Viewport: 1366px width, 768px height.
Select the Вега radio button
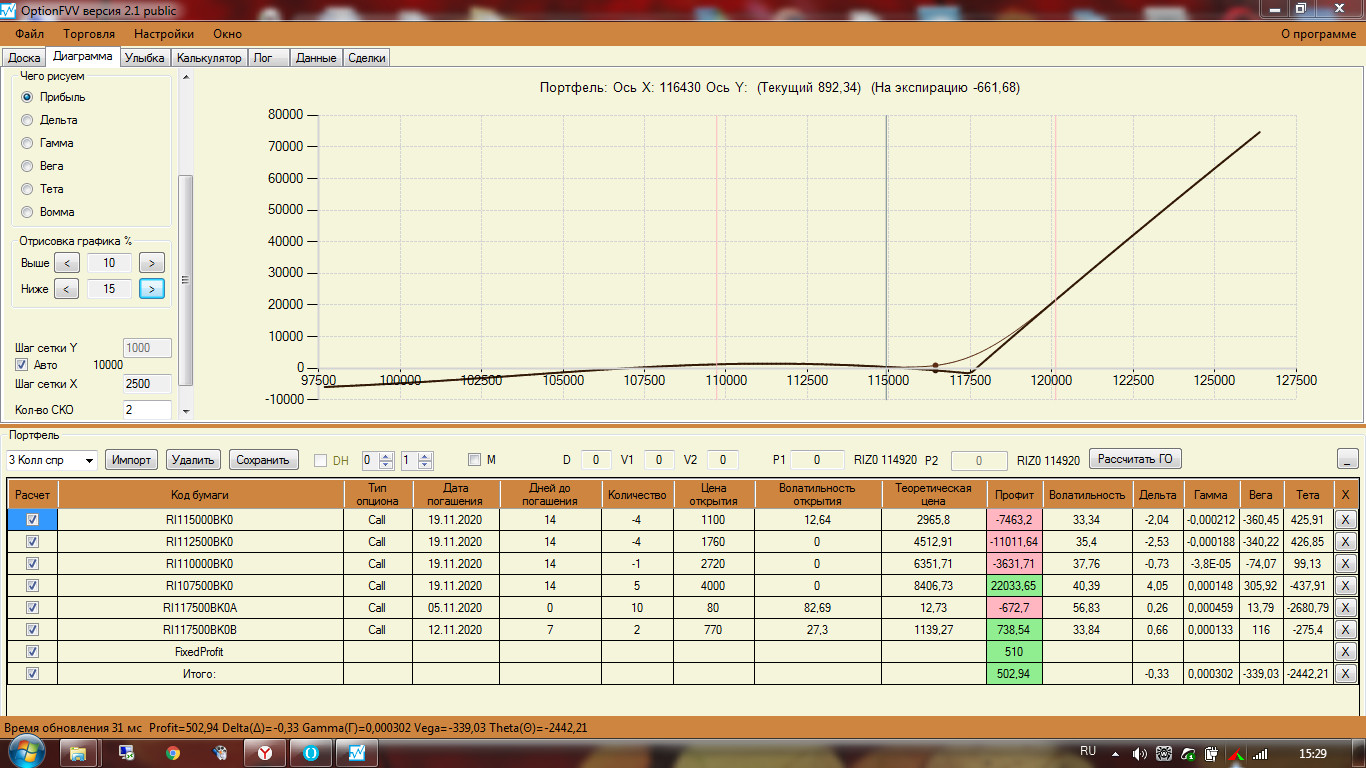pyautogui.click(x=27, y=166)
